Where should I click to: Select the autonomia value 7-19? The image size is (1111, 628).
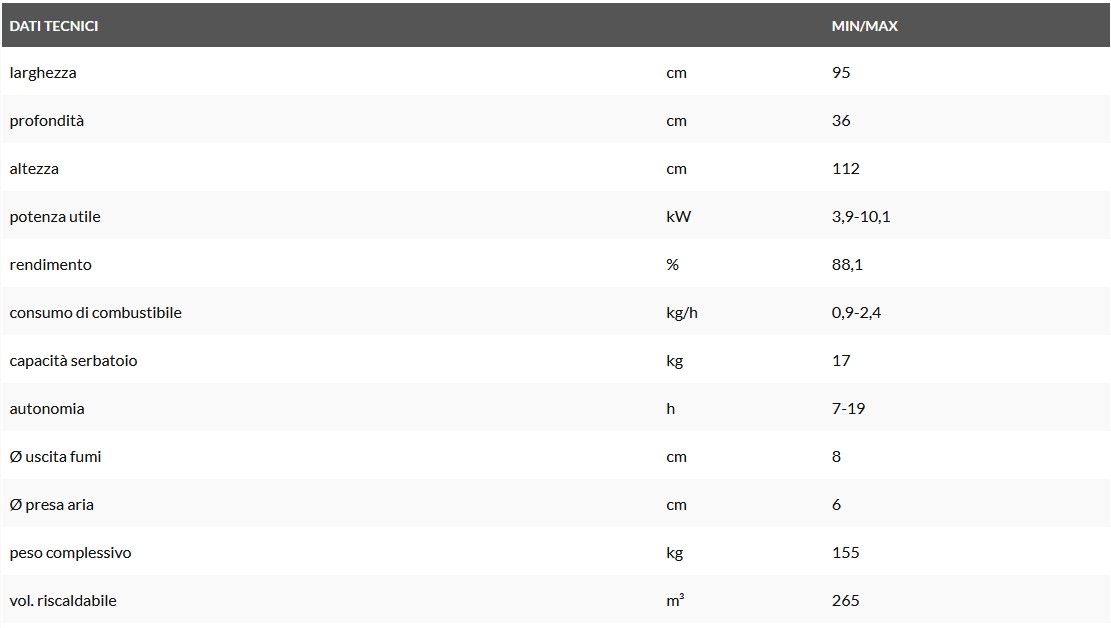(846, 409)
